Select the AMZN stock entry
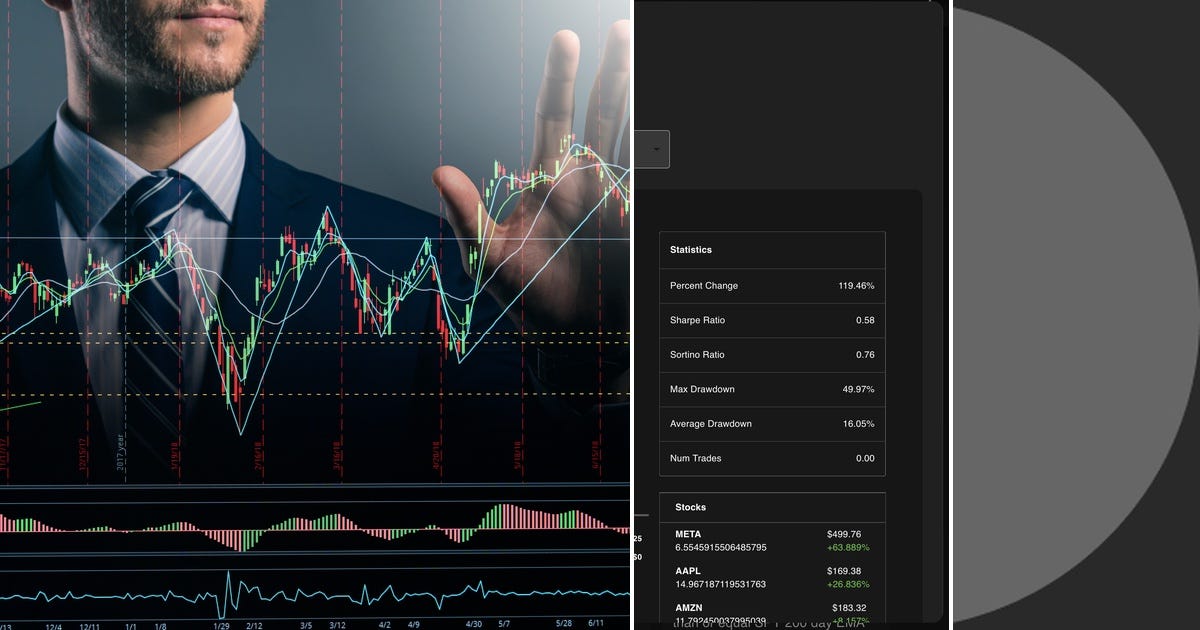Screen dimensions: 1200x630 [x=772, y=610]
